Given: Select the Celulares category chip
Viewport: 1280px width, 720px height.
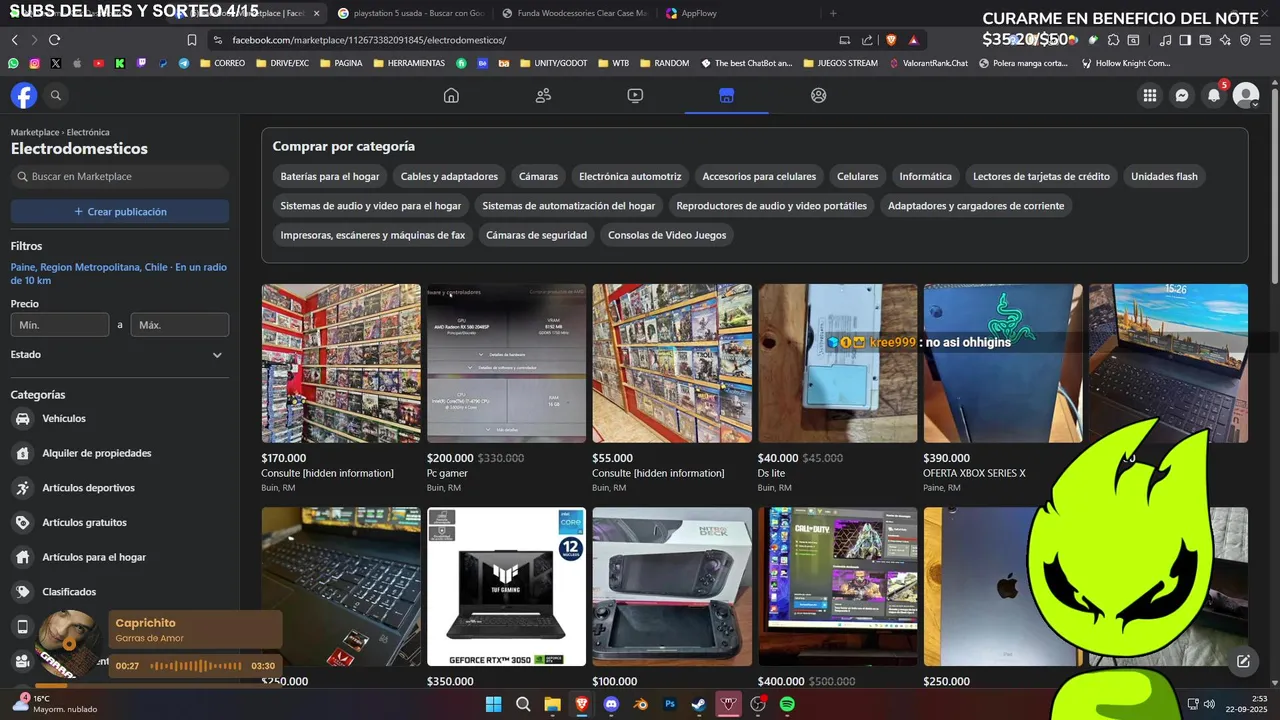Looking at the screenshot, I should tap(857, 176).
